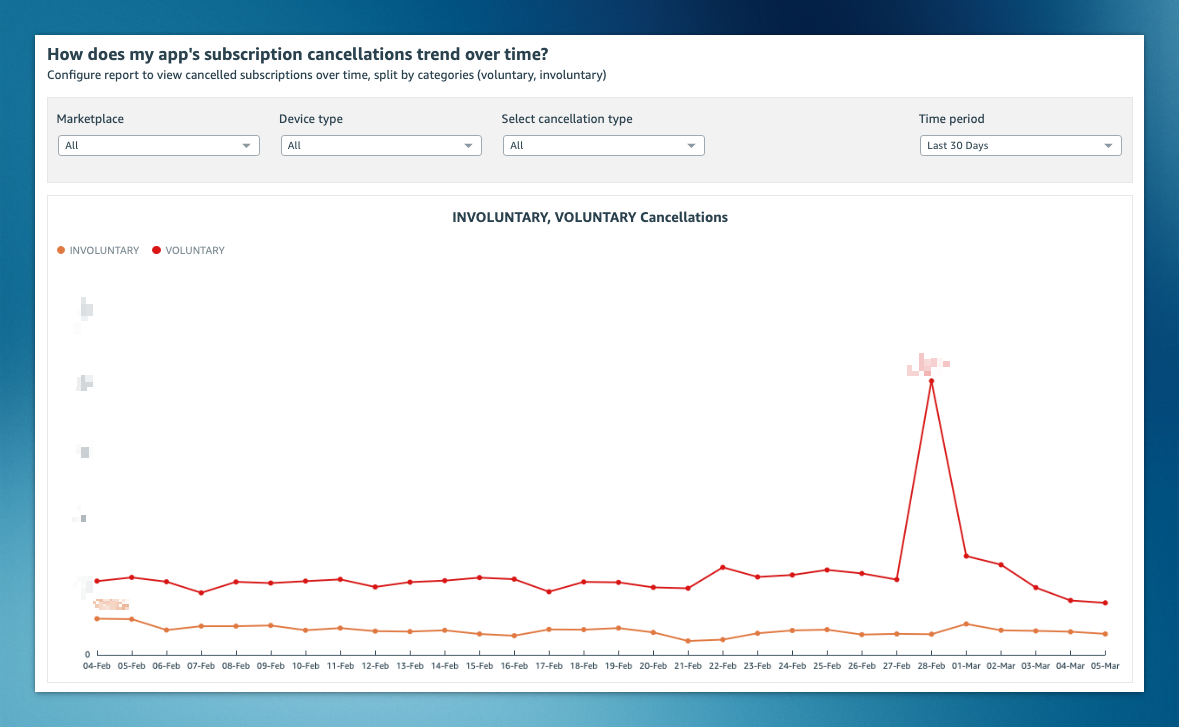Click the VOLUNTARY data point at 04-Feb
1179x727 pixels.
pos(97,580)
